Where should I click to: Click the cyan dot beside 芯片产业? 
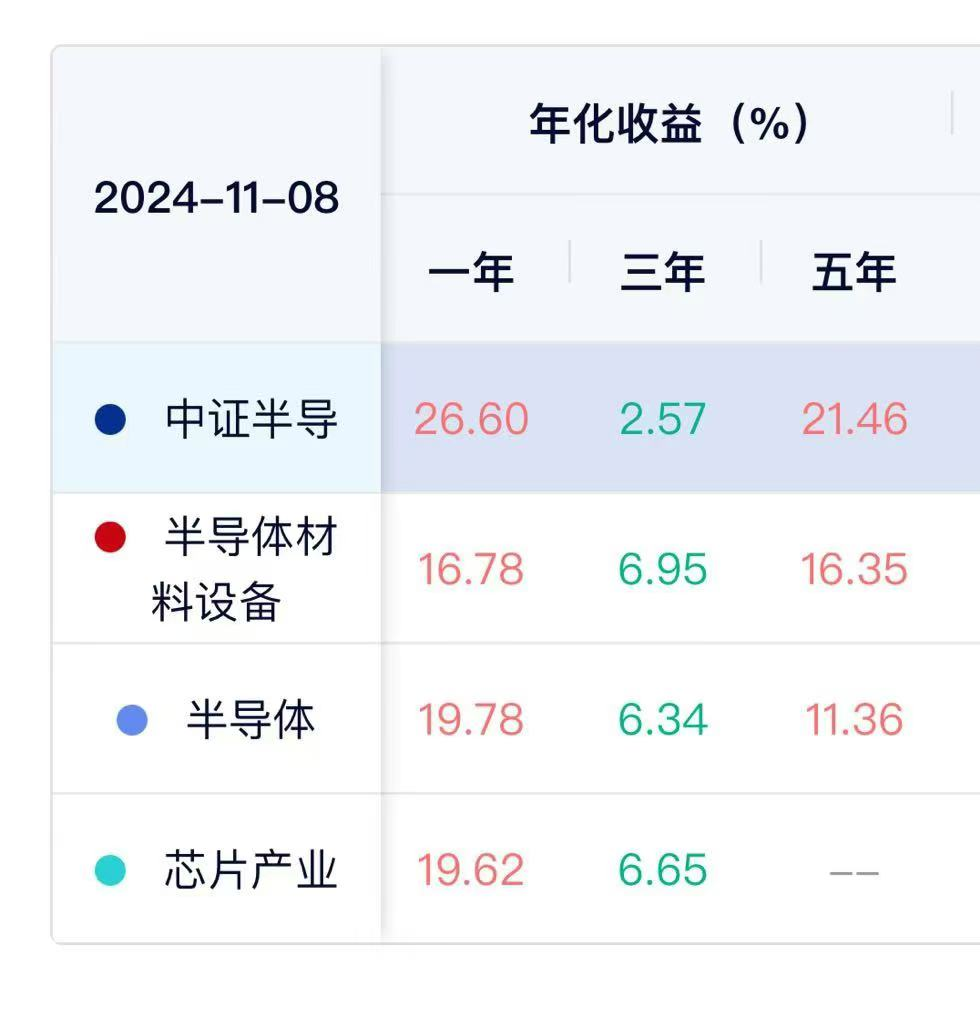click(110, 870)
